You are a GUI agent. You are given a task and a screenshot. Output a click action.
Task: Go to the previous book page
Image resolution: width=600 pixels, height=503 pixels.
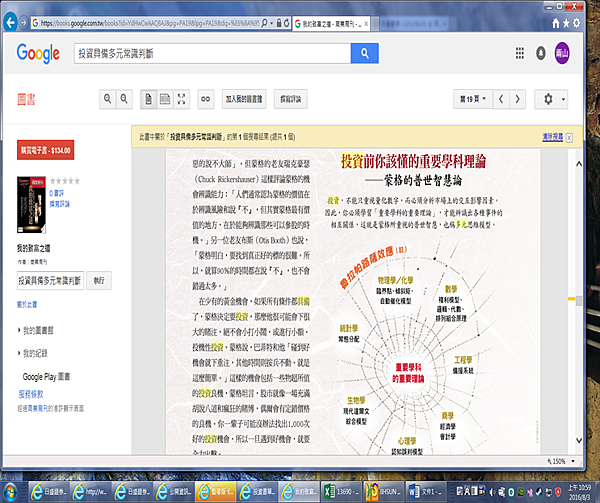pyautogui.click(x=501, y=99)
